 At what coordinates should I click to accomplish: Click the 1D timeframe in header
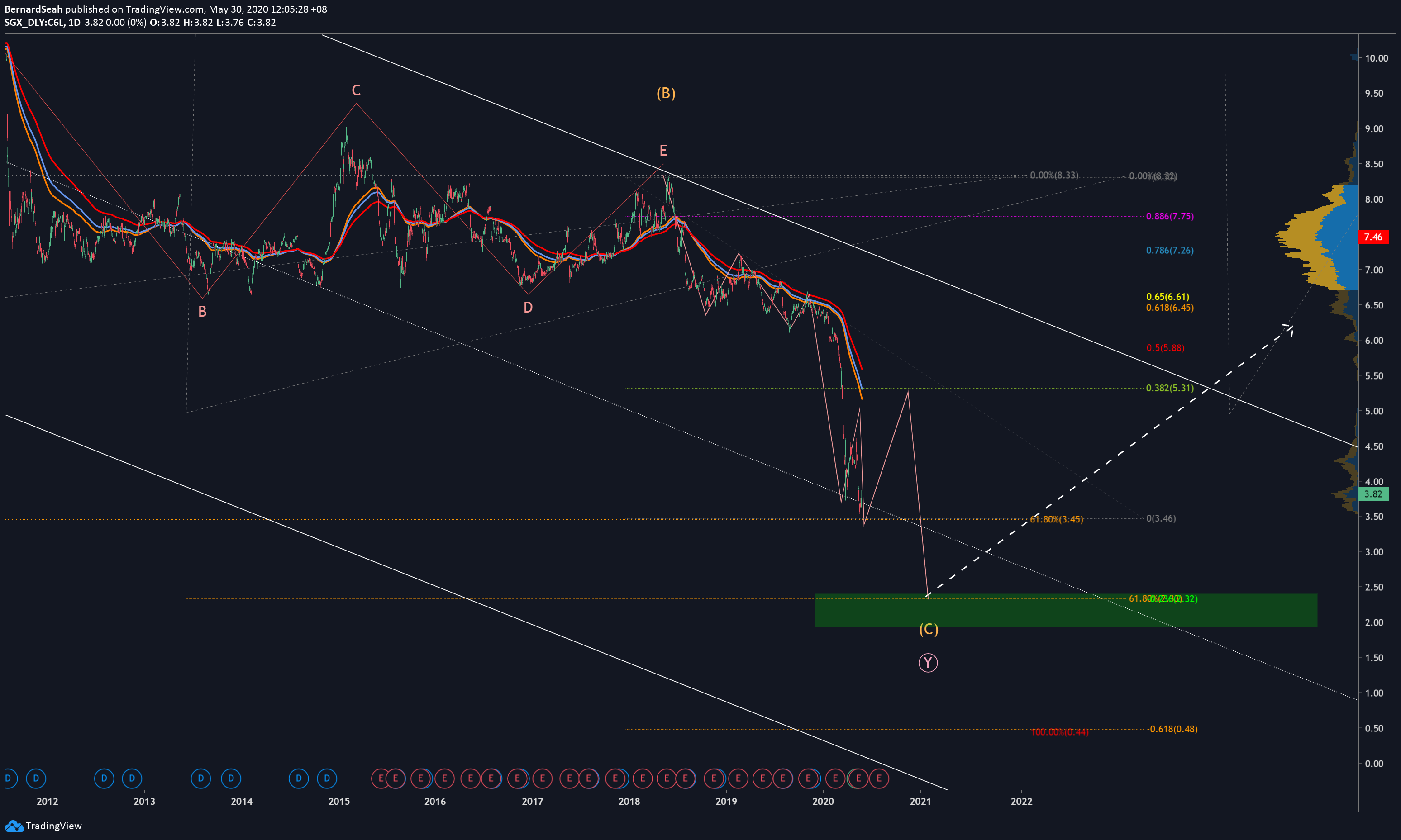click(74, 23)
